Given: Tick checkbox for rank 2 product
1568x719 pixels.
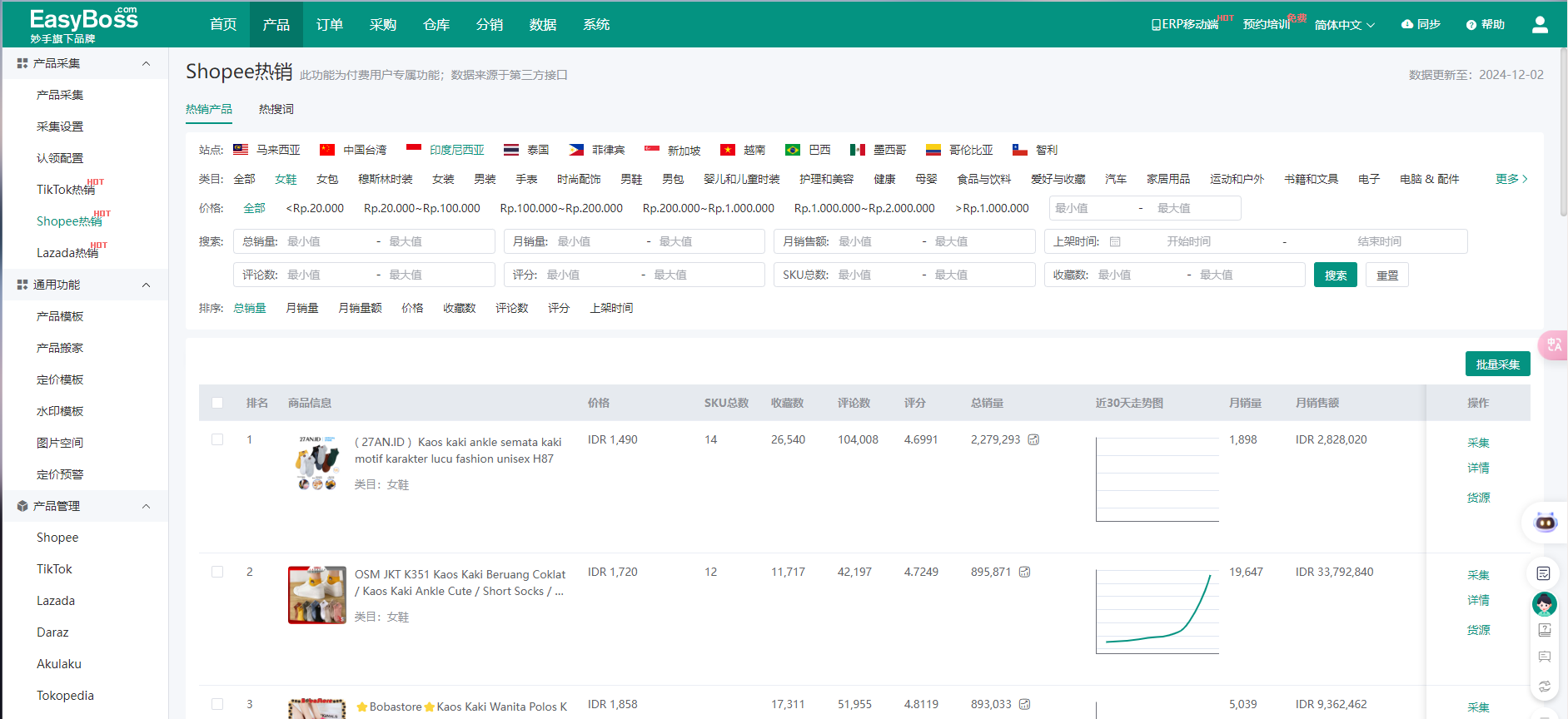Looking at the screenshot, I should click(x=217, y=572).
